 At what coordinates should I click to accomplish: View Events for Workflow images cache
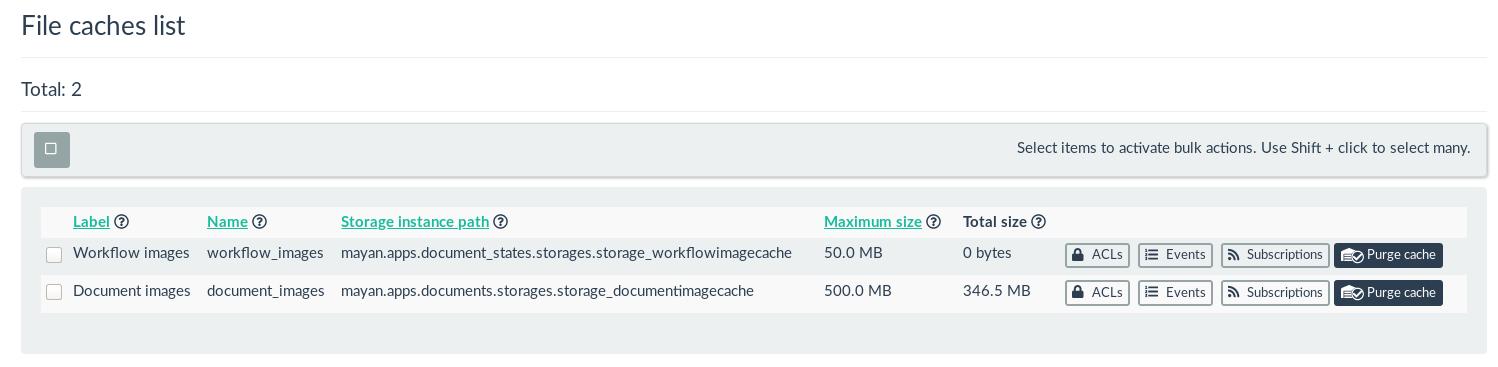[1175, 255]
